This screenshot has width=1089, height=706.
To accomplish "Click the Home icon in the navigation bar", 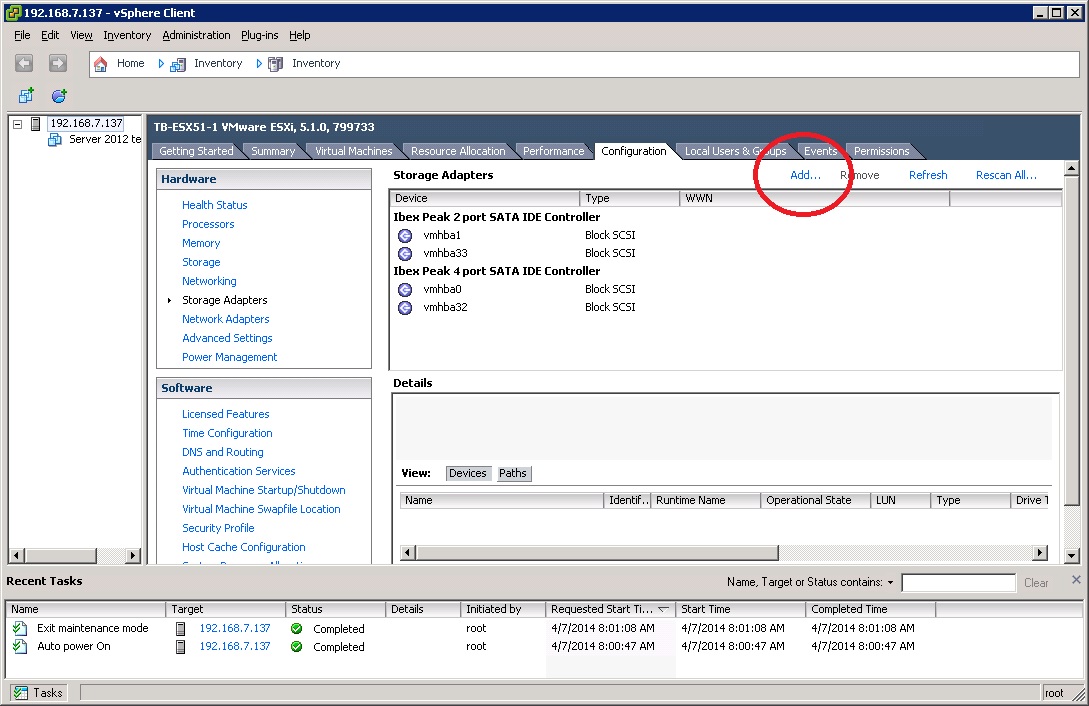I will [100, 63].
